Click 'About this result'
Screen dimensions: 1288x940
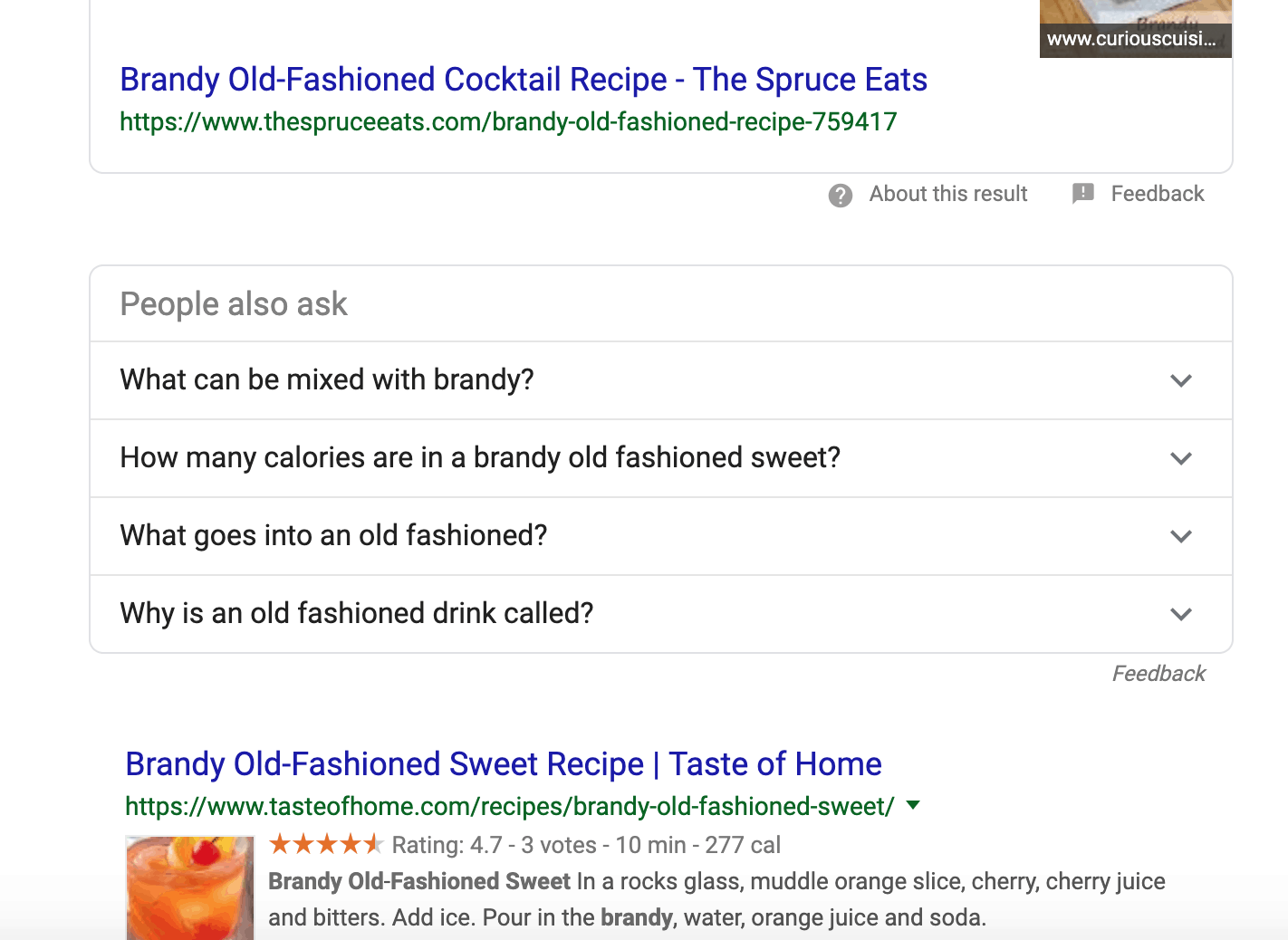coord(948,194)
